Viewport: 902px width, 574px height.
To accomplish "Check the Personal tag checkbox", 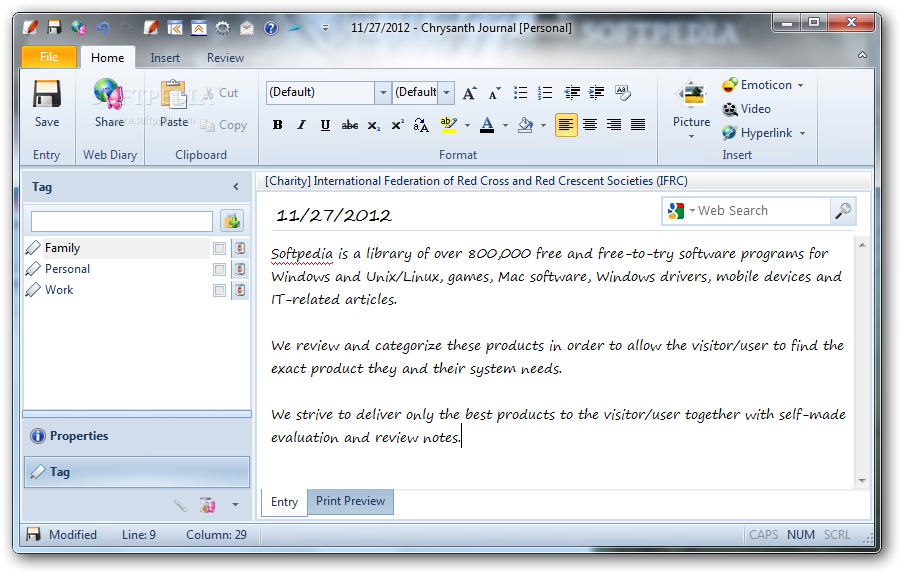I will point(219,269).
